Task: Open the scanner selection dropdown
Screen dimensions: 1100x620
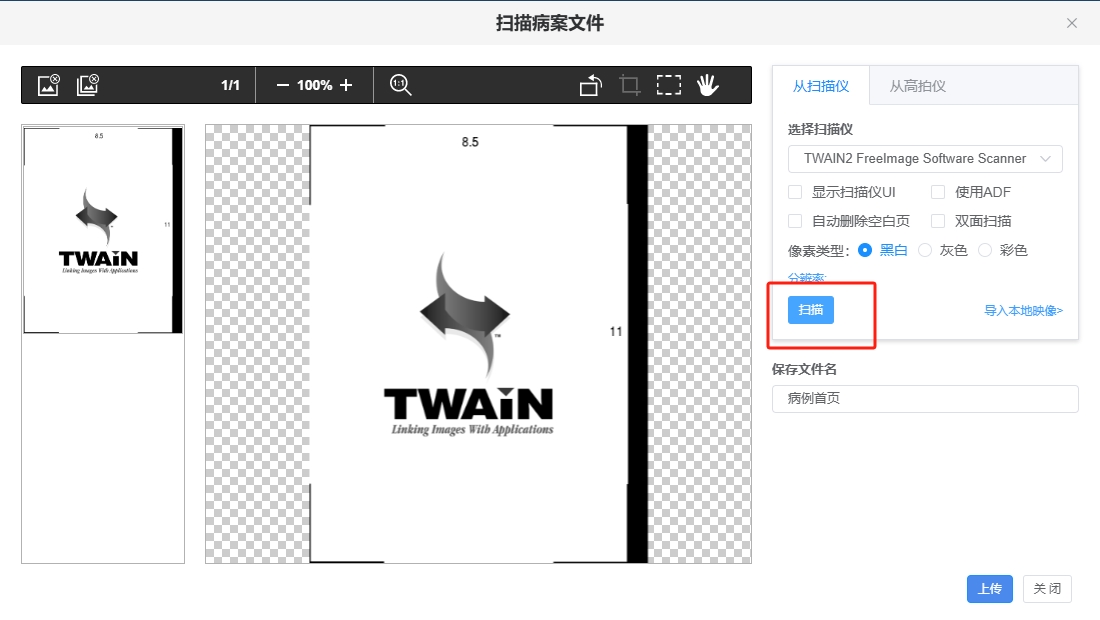Action: coord(924,158)
